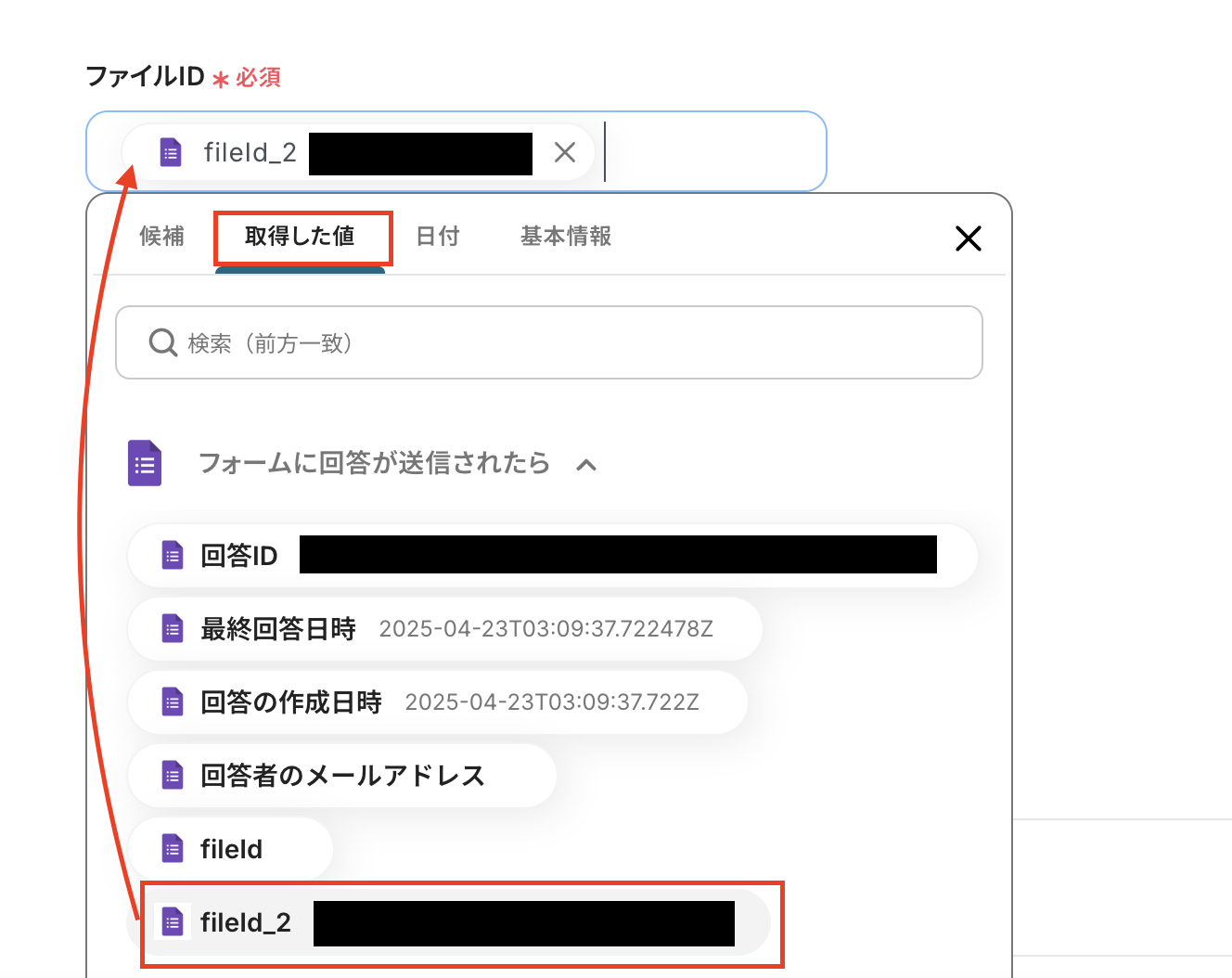Choose the fileId_2 value in the list
Screen dimensions: 1232x978
449,922
